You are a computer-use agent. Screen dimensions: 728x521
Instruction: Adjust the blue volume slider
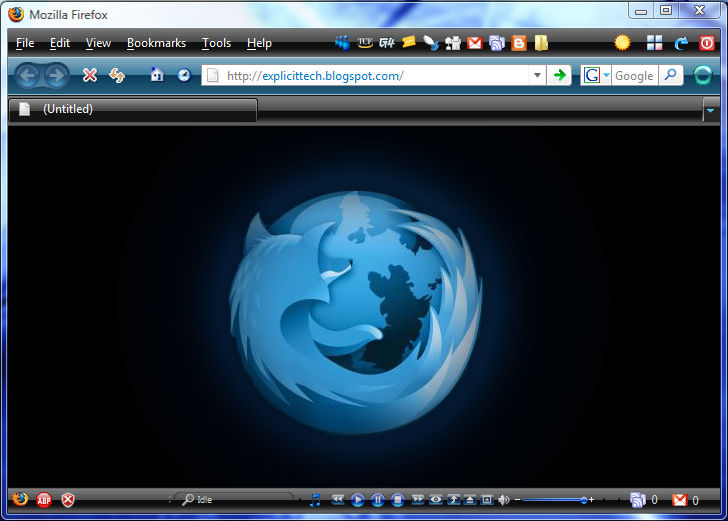click(x=555, y=500)
